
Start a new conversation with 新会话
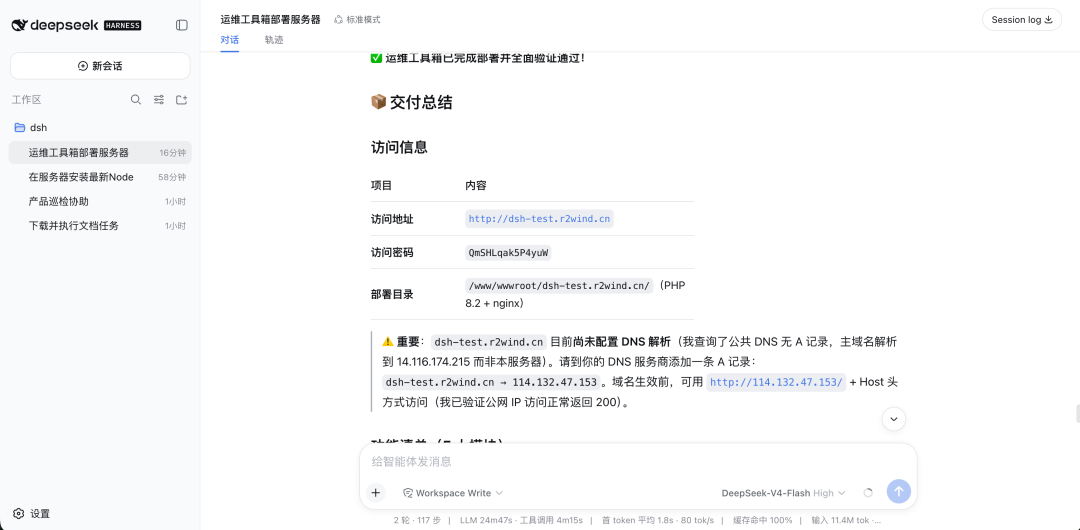[x=100, y=66]
